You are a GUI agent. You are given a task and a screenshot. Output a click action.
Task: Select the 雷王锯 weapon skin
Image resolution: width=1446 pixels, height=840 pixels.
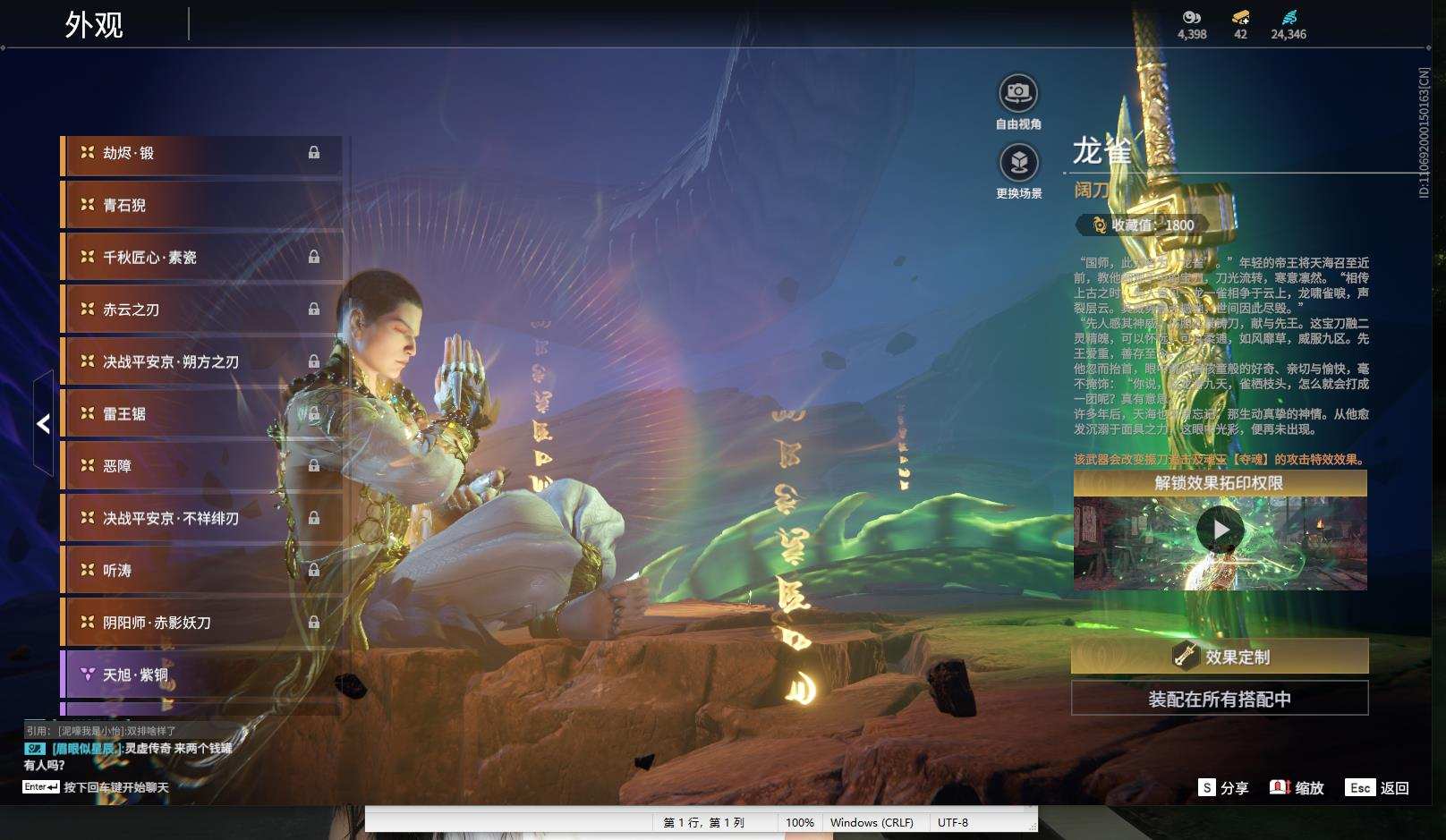(x=201, y=413)
